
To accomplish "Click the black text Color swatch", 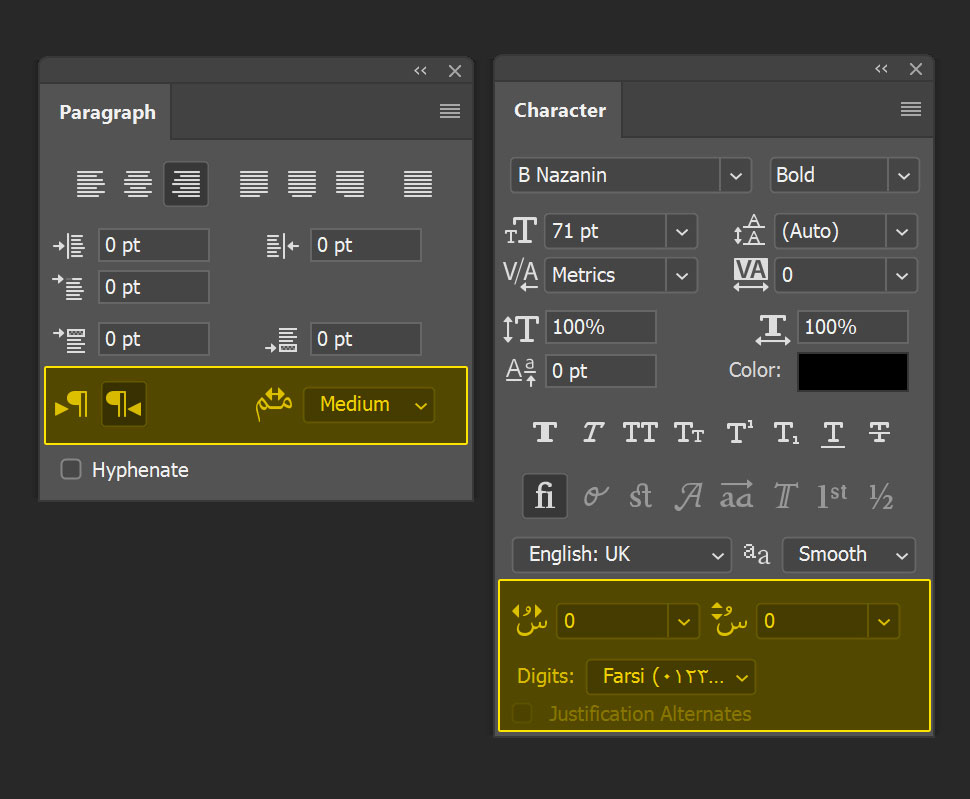I will click(x=853, y=371).
